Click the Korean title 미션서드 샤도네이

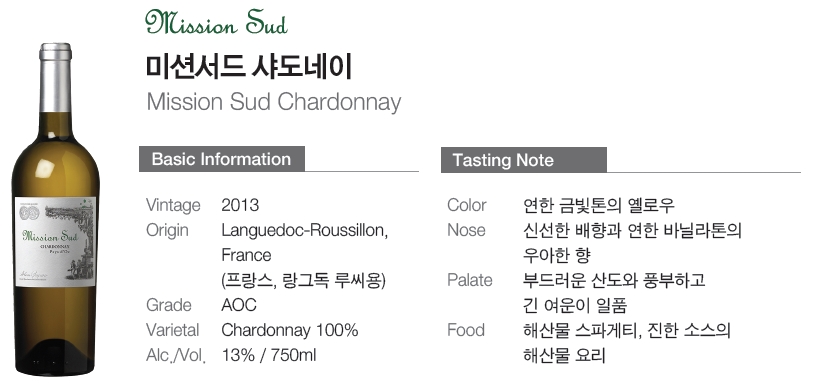click(x=249, y=67)
